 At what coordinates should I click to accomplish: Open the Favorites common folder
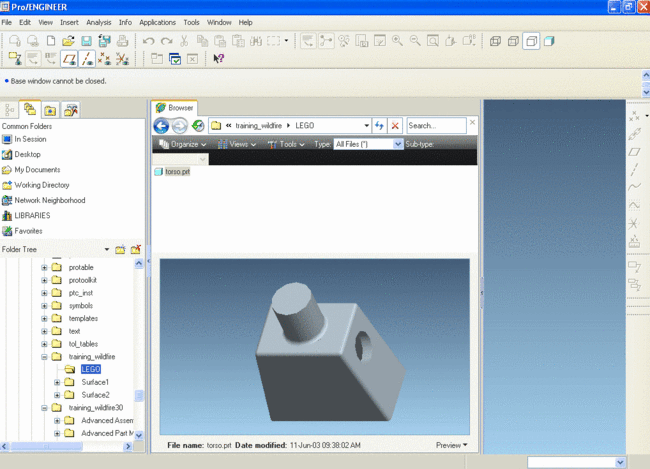[22, 231]
